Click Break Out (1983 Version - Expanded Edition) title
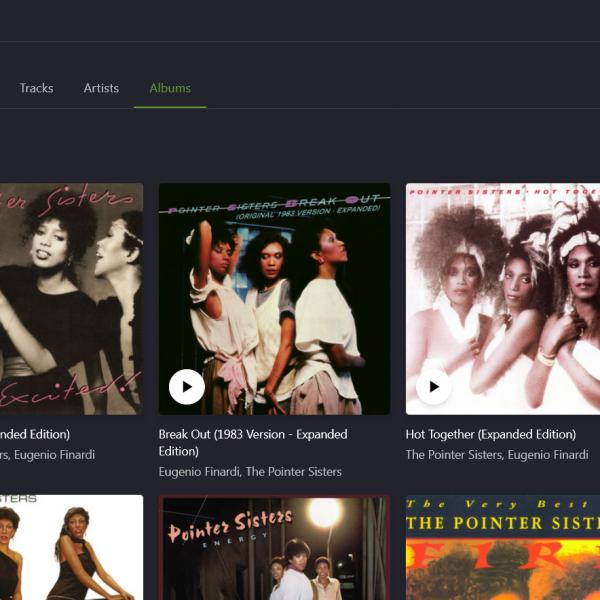This screenshot has width=600, height=600. [253, 443]
